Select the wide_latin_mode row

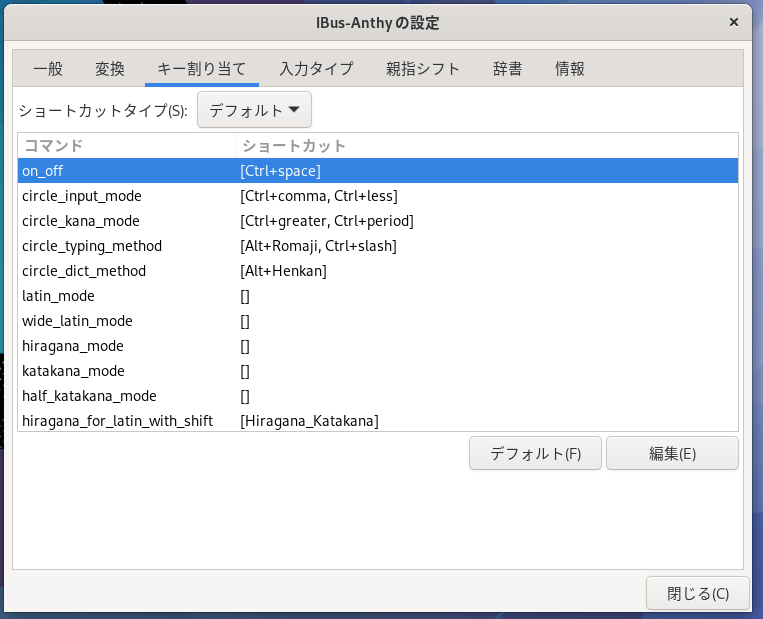378,321
